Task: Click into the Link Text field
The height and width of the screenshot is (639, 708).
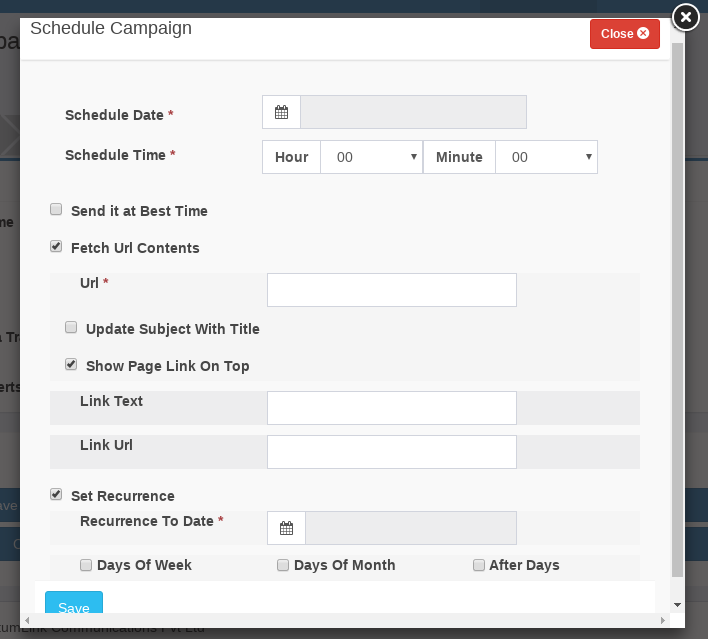Action: click(391, 408)
